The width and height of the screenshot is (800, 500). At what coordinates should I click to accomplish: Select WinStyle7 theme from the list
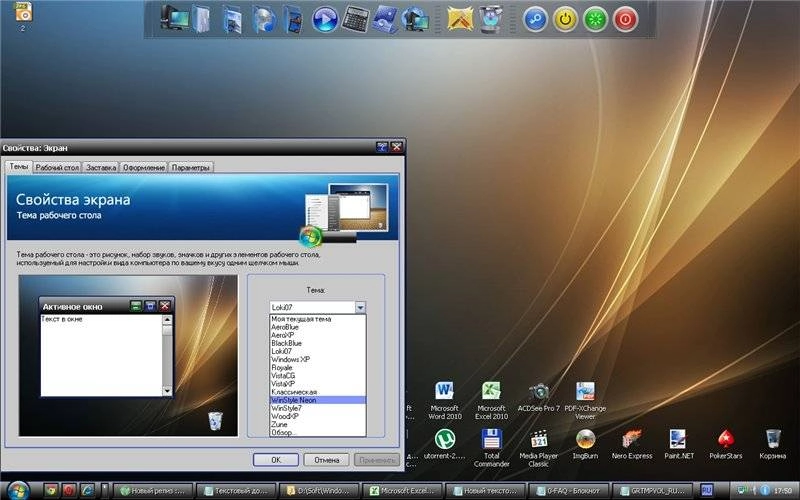[317, 408]
